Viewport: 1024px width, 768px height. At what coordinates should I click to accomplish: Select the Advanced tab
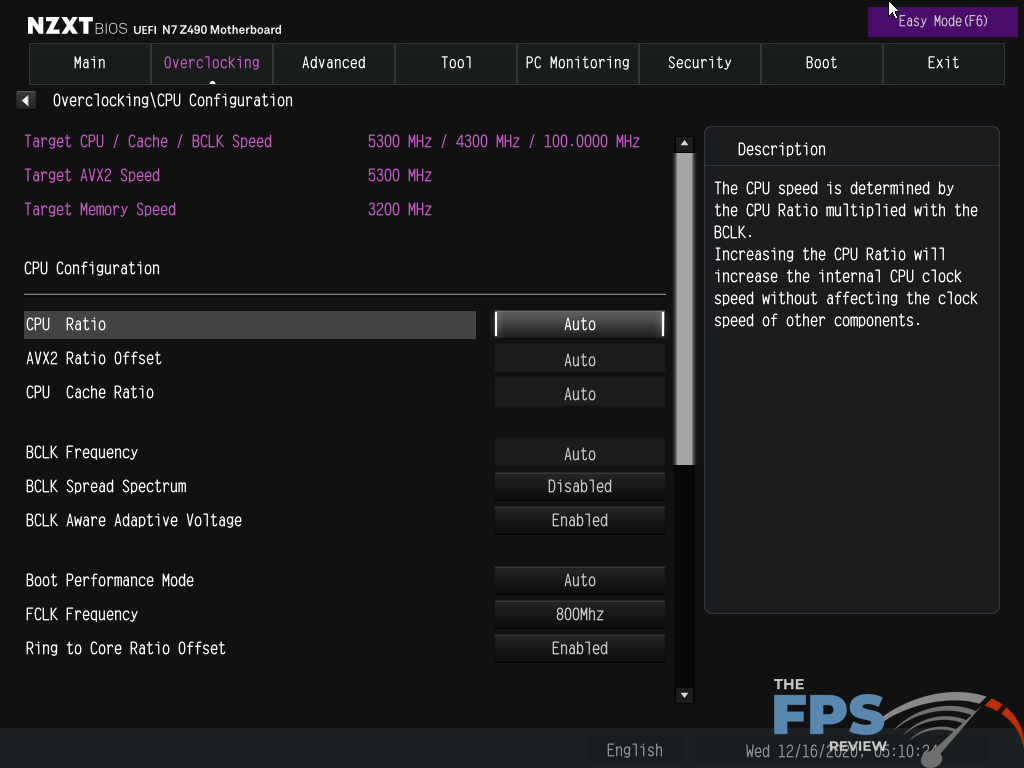tap(333, 62)
